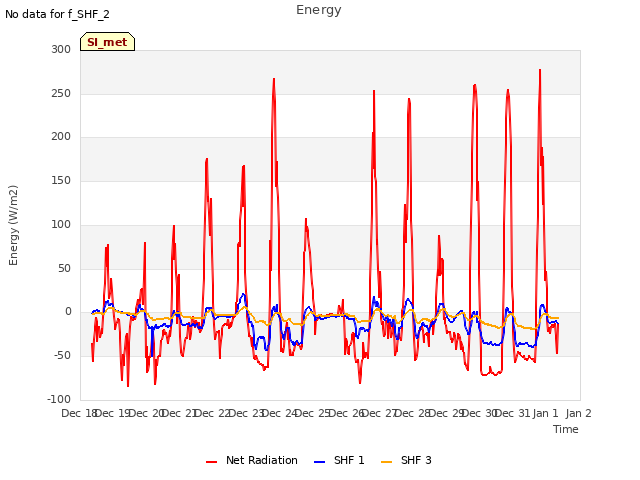This screenshot has width=640, height=480.
Task: Click the 150 y-axis tick label
Action: click(x=61, y=180)
